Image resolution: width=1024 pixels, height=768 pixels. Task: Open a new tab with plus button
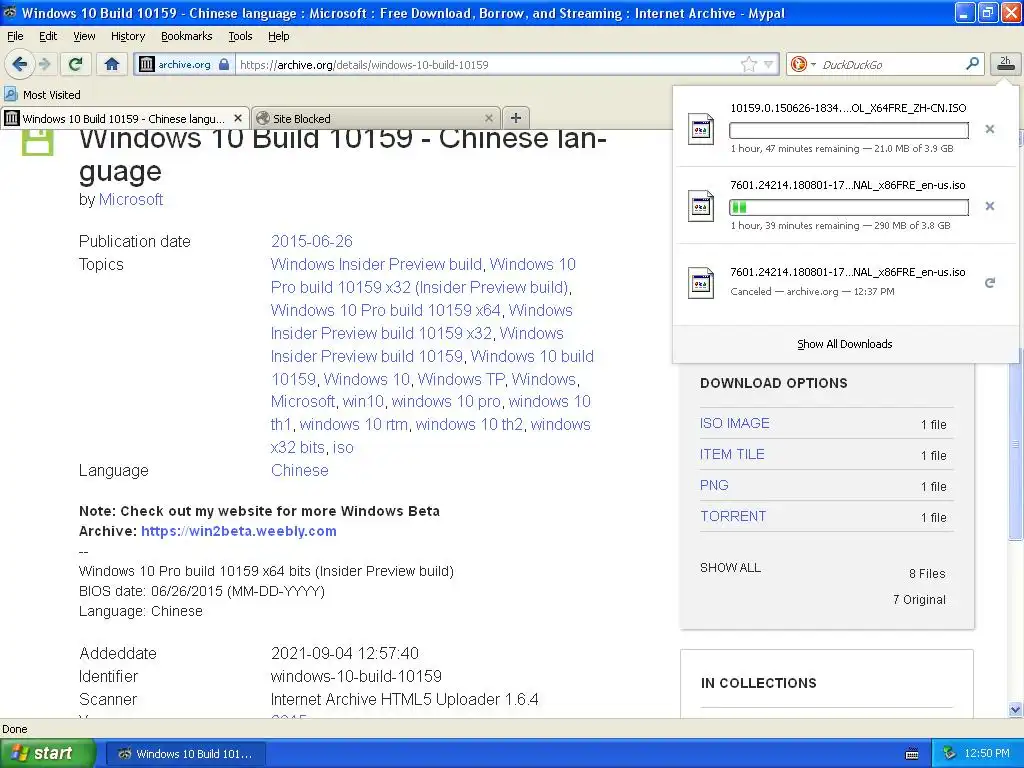pos(516,118)
